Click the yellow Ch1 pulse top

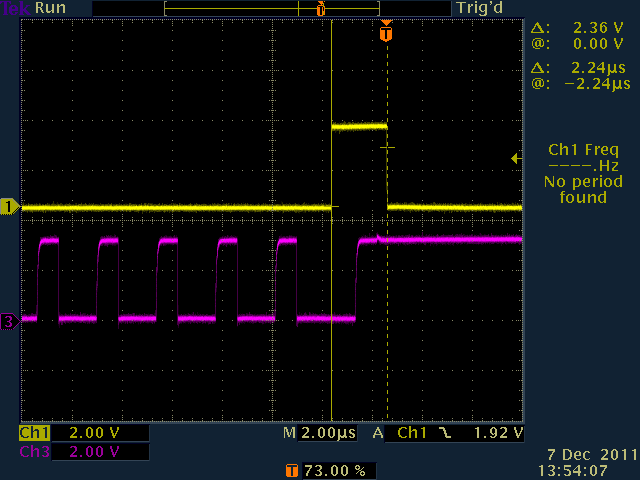pyautogui.click(x=359, y=127)
